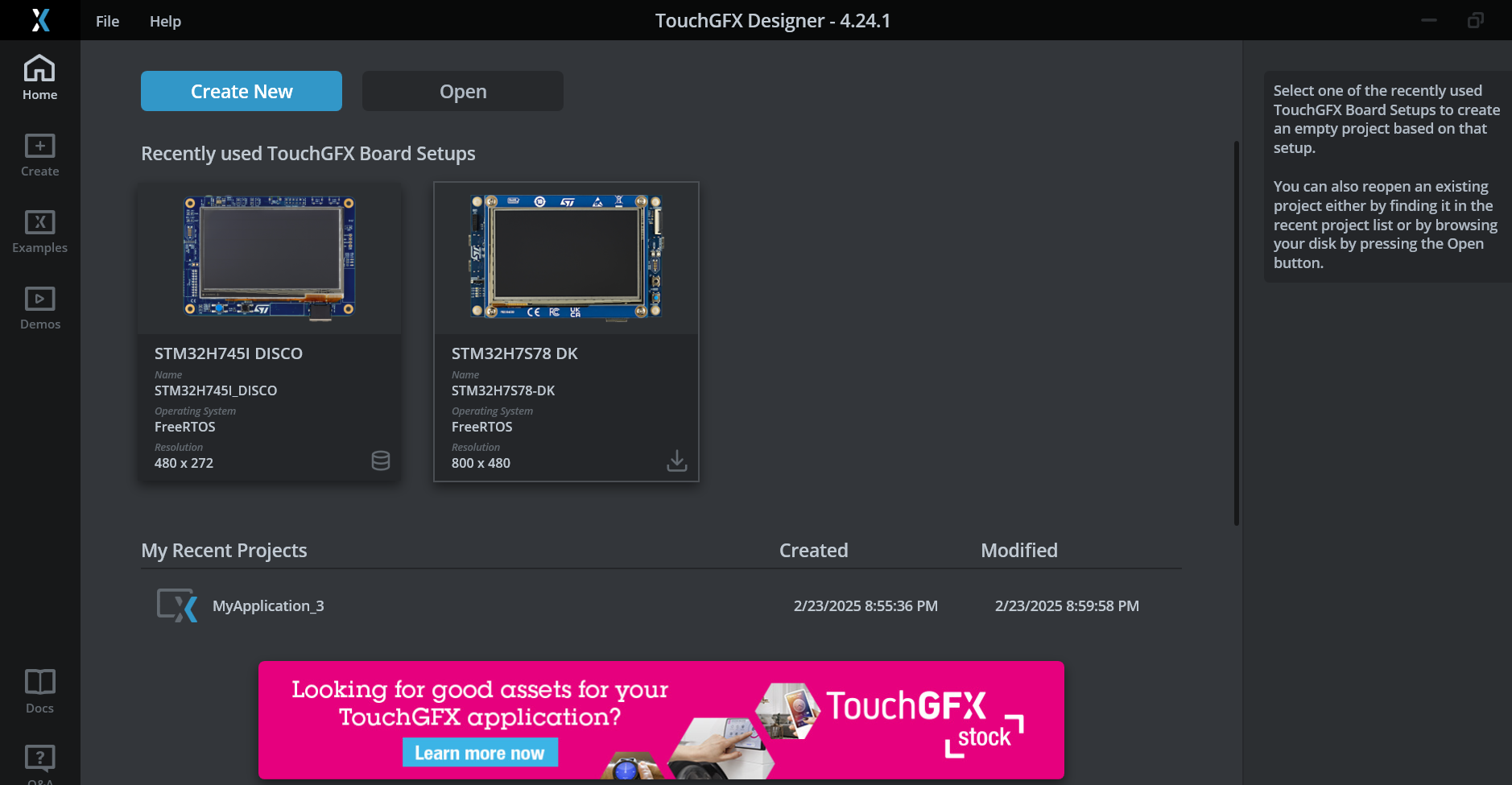Open the Docs sidebar icon
This screenshot has width=1512, height=785.
pyautogui.click(x=39, y=692)
